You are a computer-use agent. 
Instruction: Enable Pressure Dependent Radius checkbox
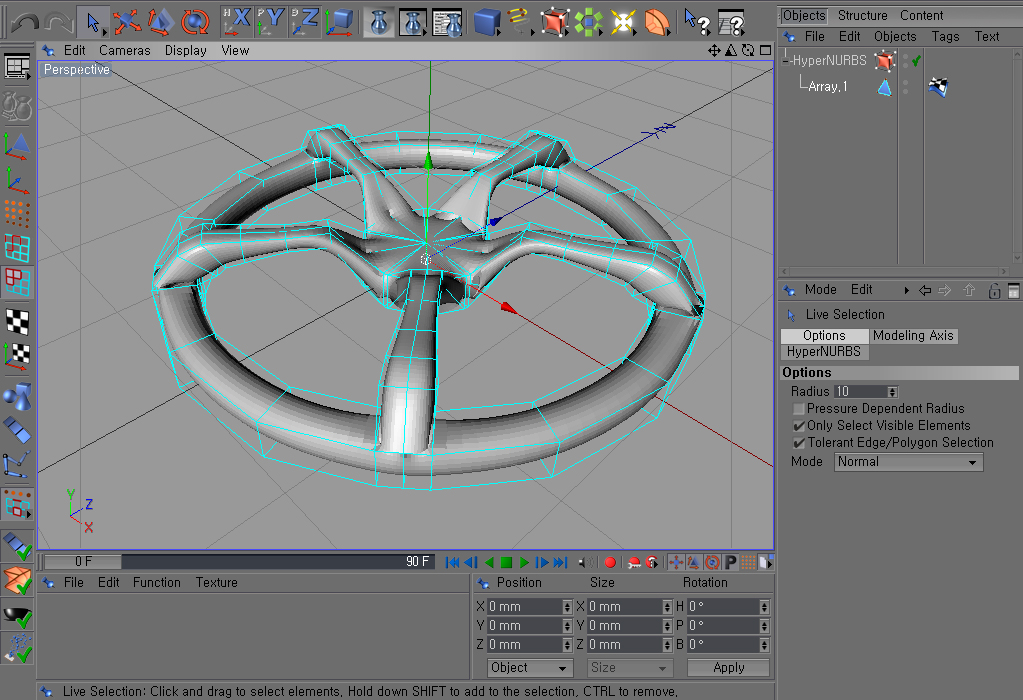[799, 409]
